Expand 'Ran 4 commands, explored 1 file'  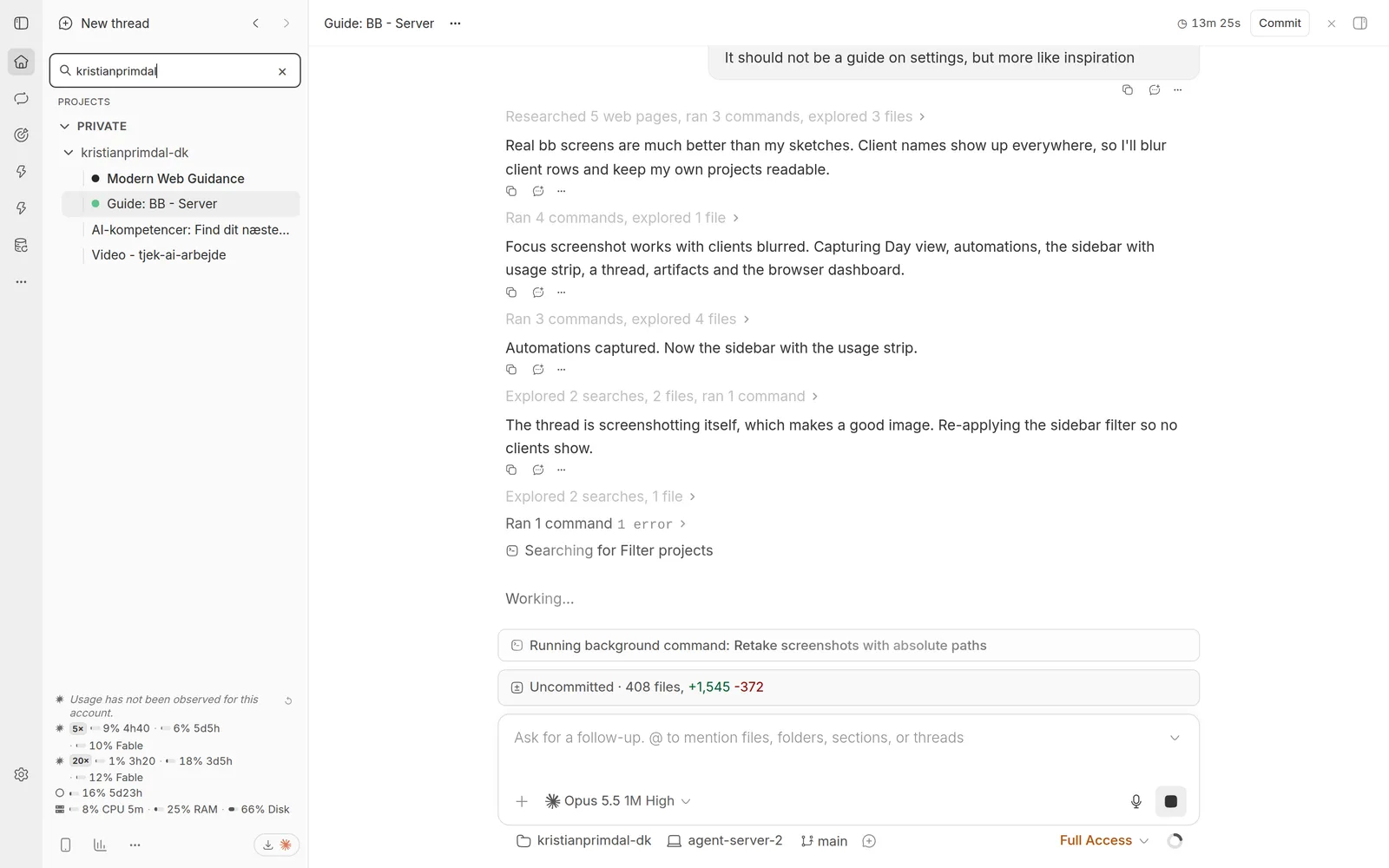[x=622, y=218]
